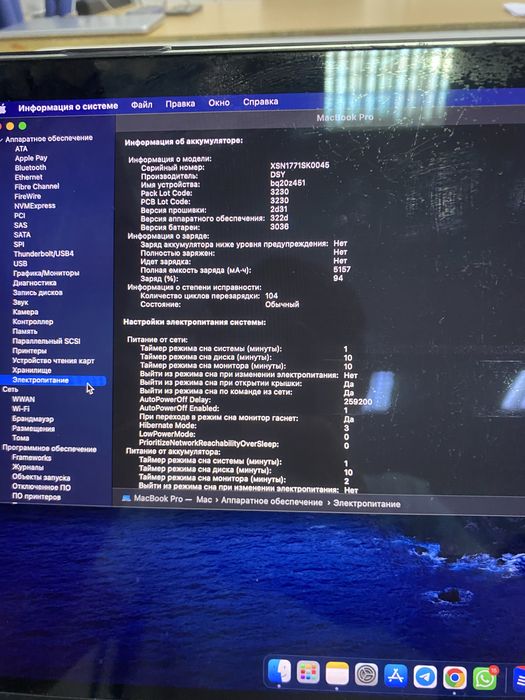Select Брандмауэр in the sidebar
The height and width of the screenshot is (700, 525).
pyautogui.click(x=33, y=419)
